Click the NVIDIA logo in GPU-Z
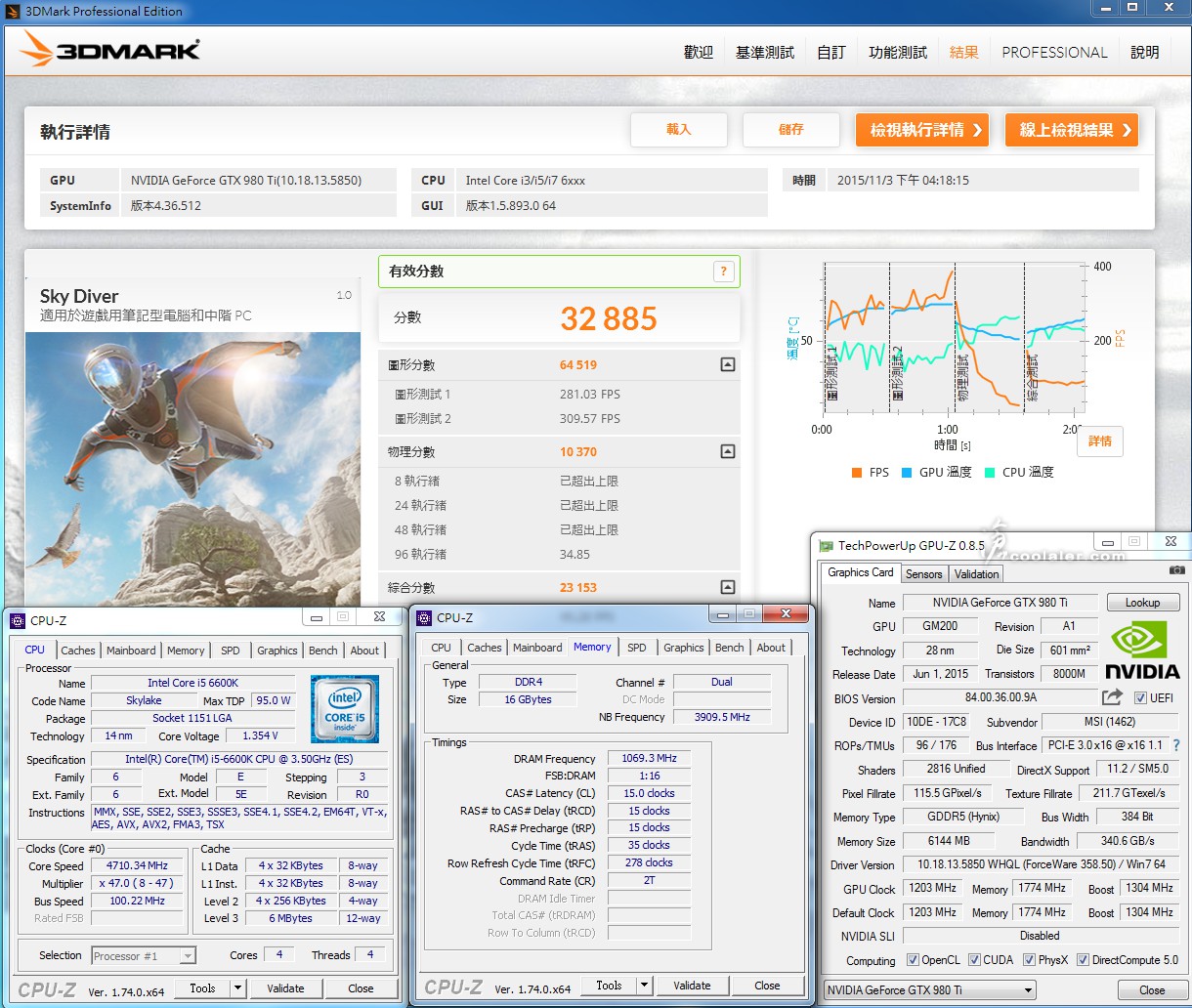Viewport: 1192px width, 1008px height. tap(1142, 651)
